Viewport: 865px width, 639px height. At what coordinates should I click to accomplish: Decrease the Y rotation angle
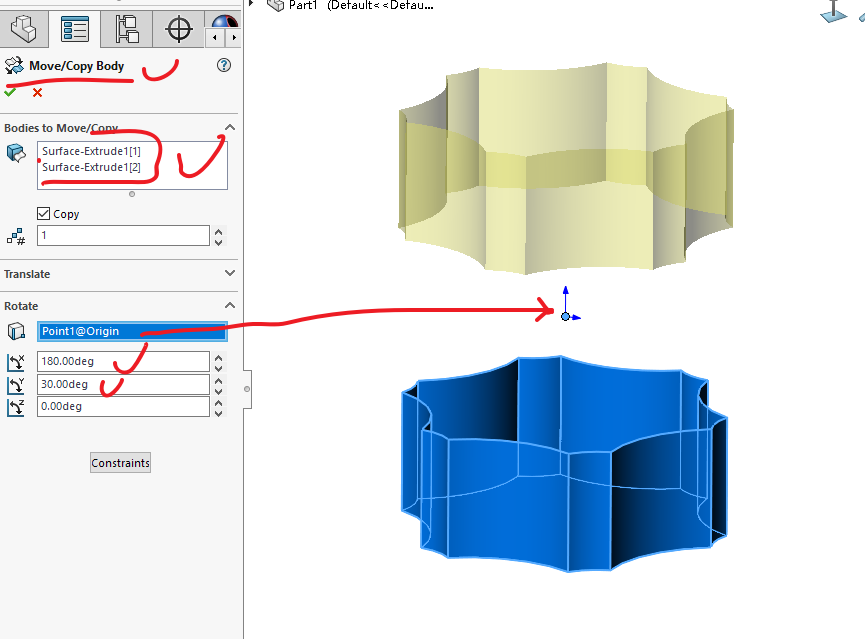coord(218,391)
